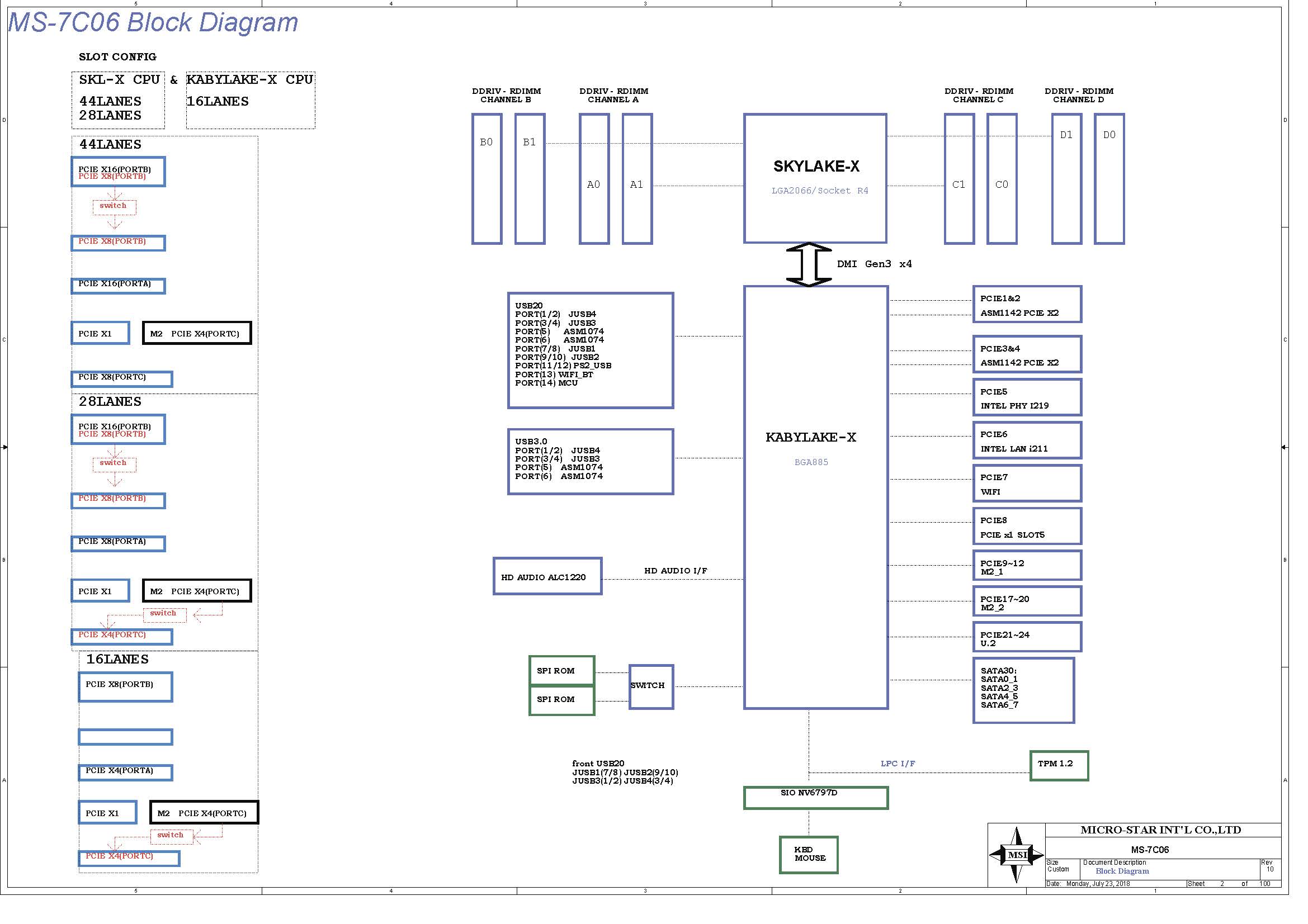The image size is (1308, 924).
Task: Click the 'DMI Gen3 x4' label
Action: click(874, 264)
